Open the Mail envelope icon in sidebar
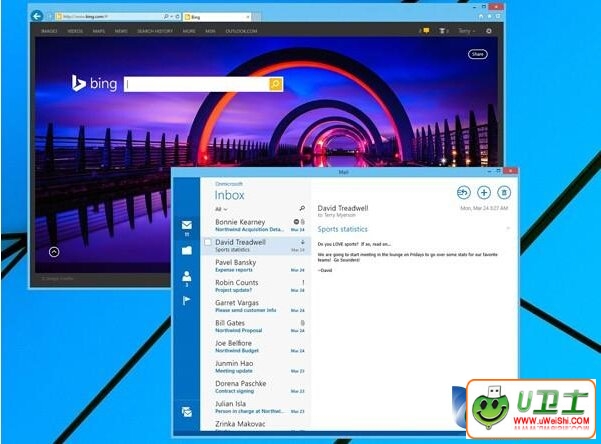601x444 pixels. point(187,225)
